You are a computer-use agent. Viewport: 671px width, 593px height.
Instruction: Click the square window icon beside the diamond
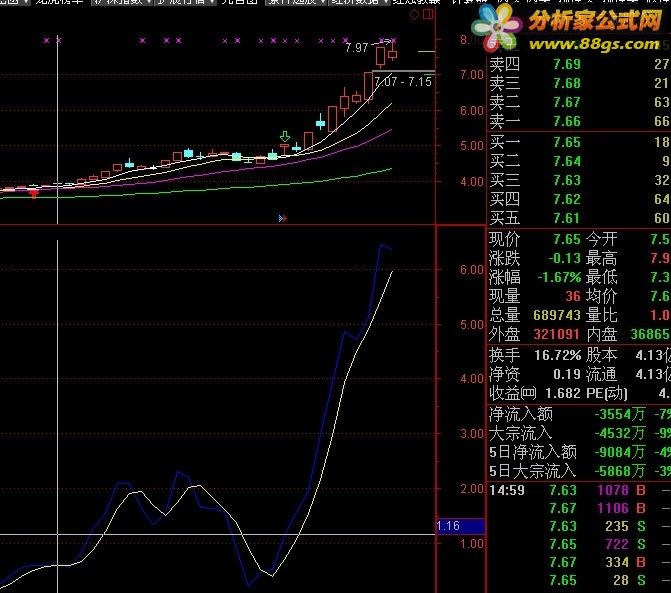pyautogui.click(x=428, y=15)
